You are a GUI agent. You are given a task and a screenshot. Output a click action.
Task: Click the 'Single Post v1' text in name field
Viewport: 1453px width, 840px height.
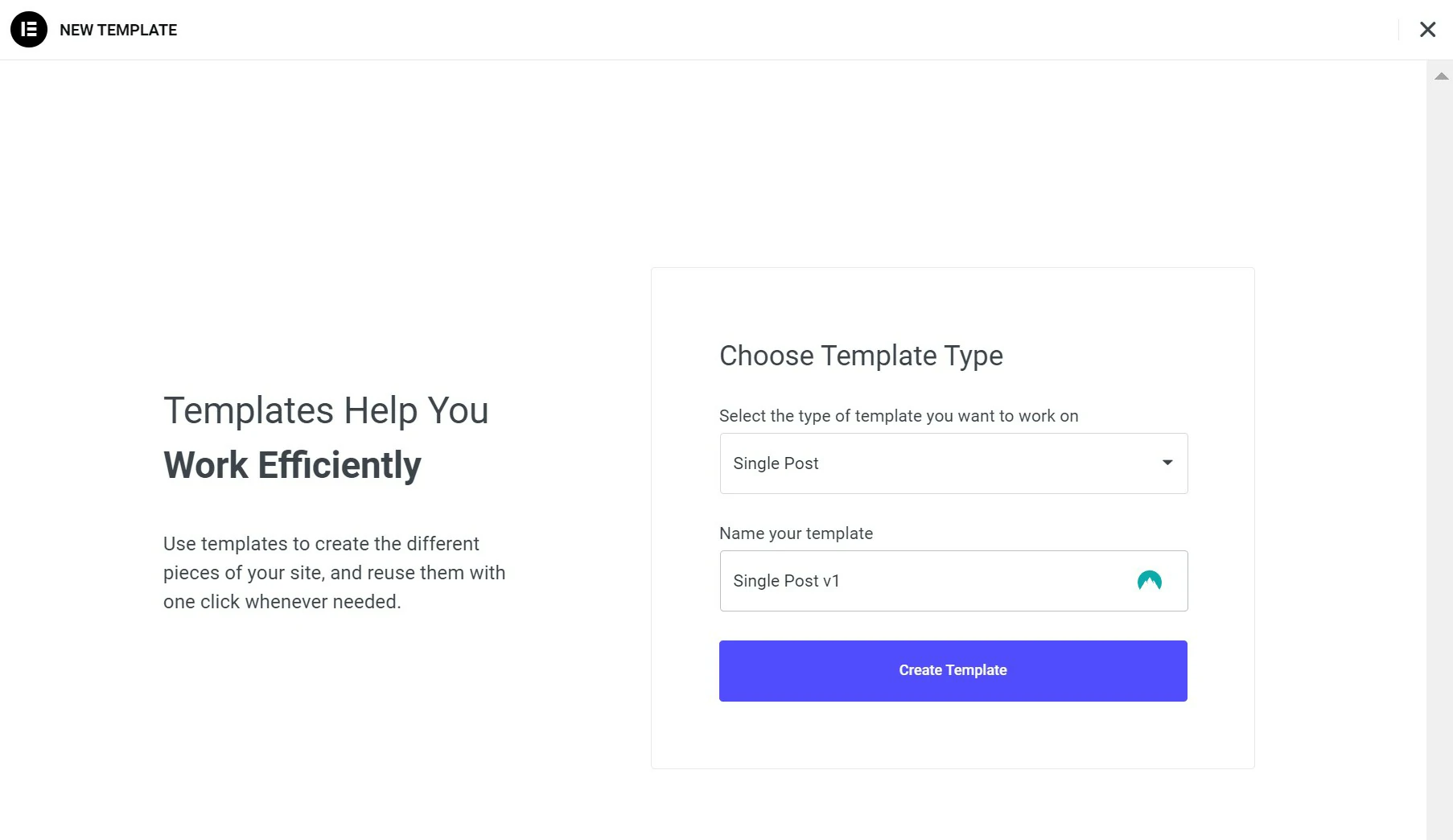click(x=786, y=581)
